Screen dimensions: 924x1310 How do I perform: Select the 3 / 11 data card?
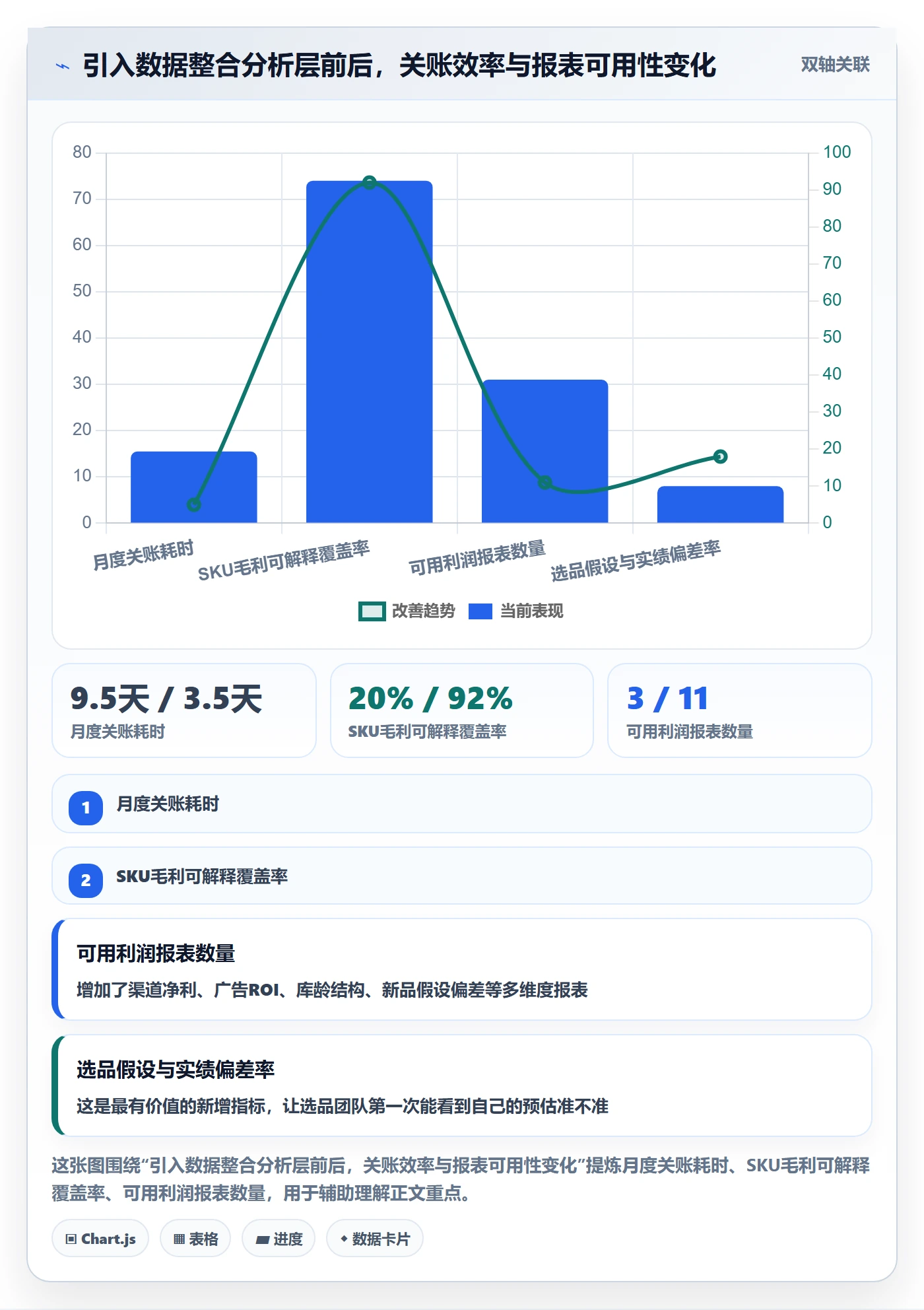(740, 710)
